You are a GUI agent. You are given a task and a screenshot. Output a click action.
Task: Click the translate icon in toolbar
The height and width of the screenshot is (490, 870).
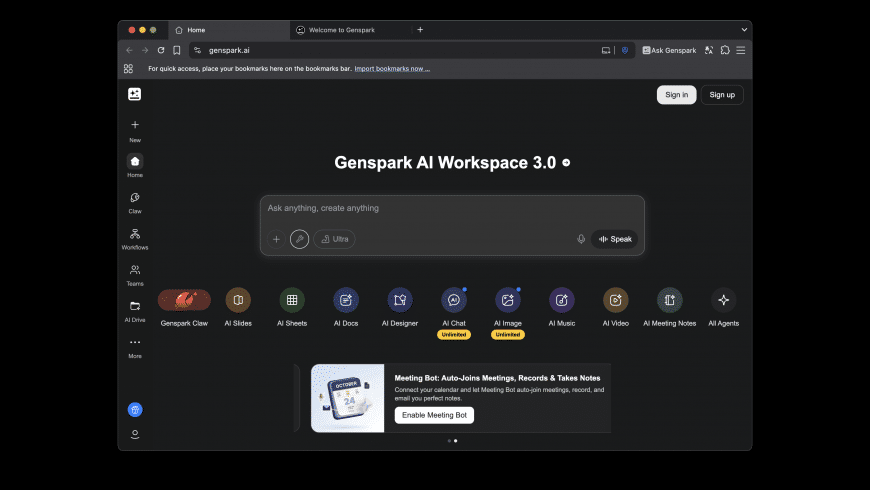tap(709, 50)
